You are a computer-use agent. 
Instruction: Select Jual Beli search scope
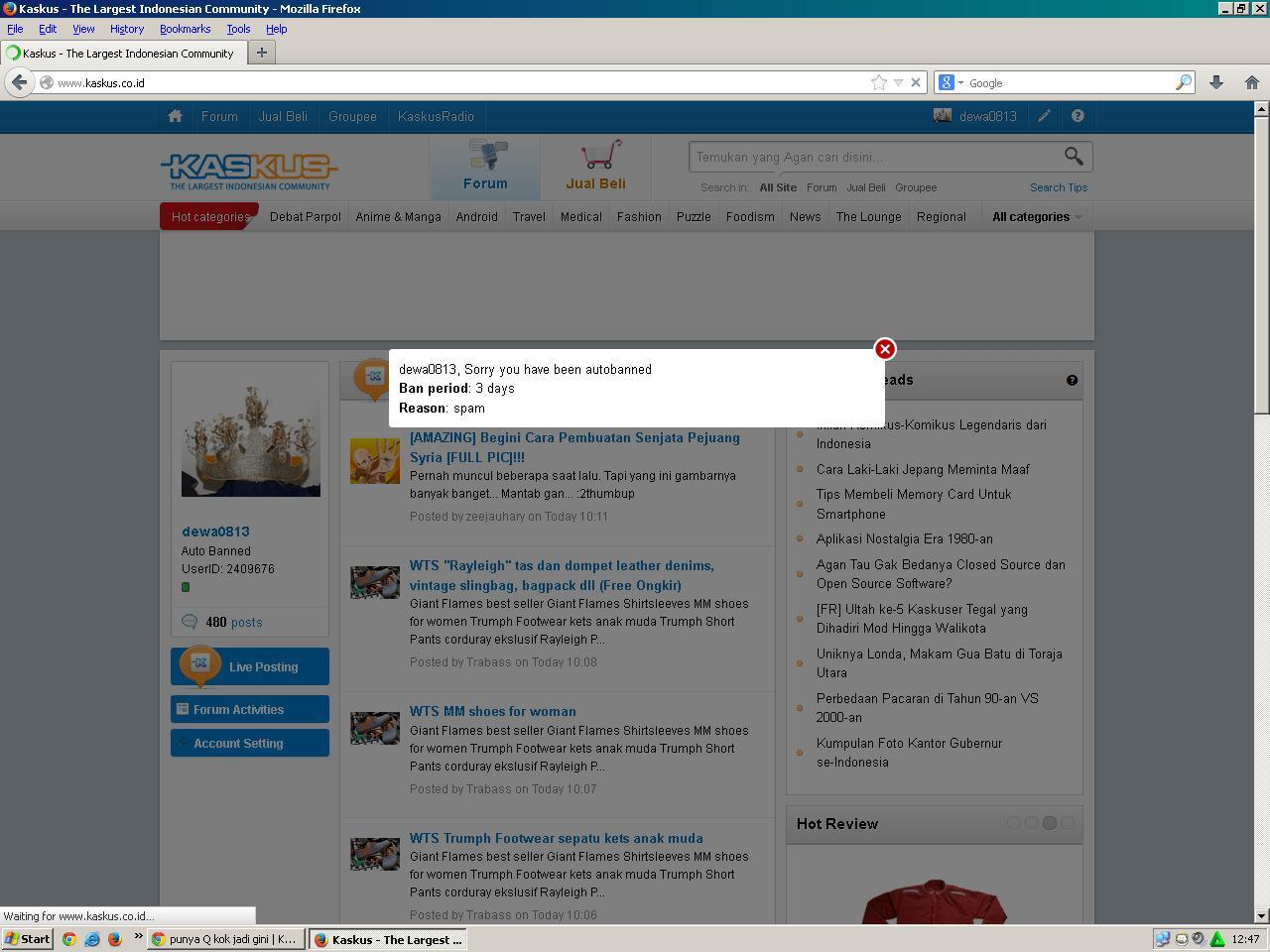click(865, 187)
